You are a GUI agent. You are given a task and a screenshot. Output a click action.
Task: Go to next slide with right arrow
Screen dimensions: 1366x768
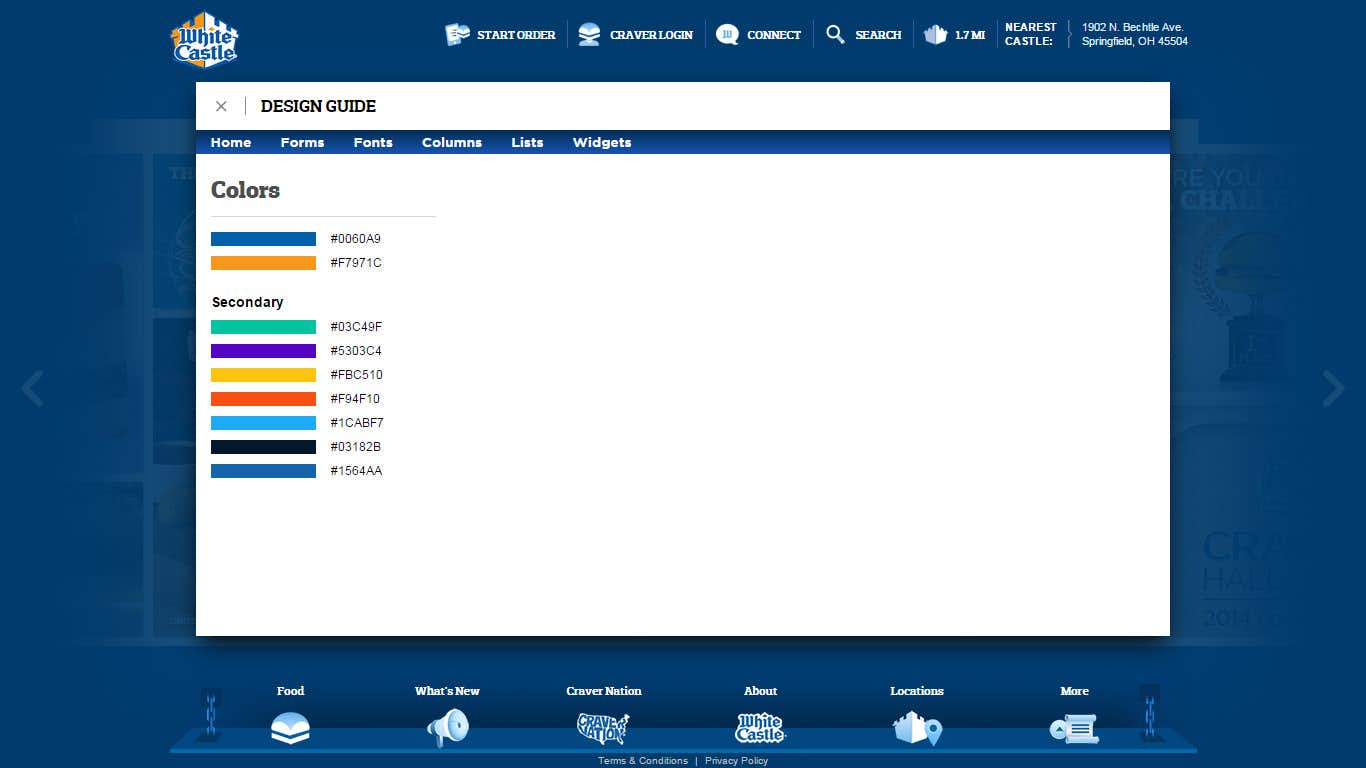point(1333,388)
